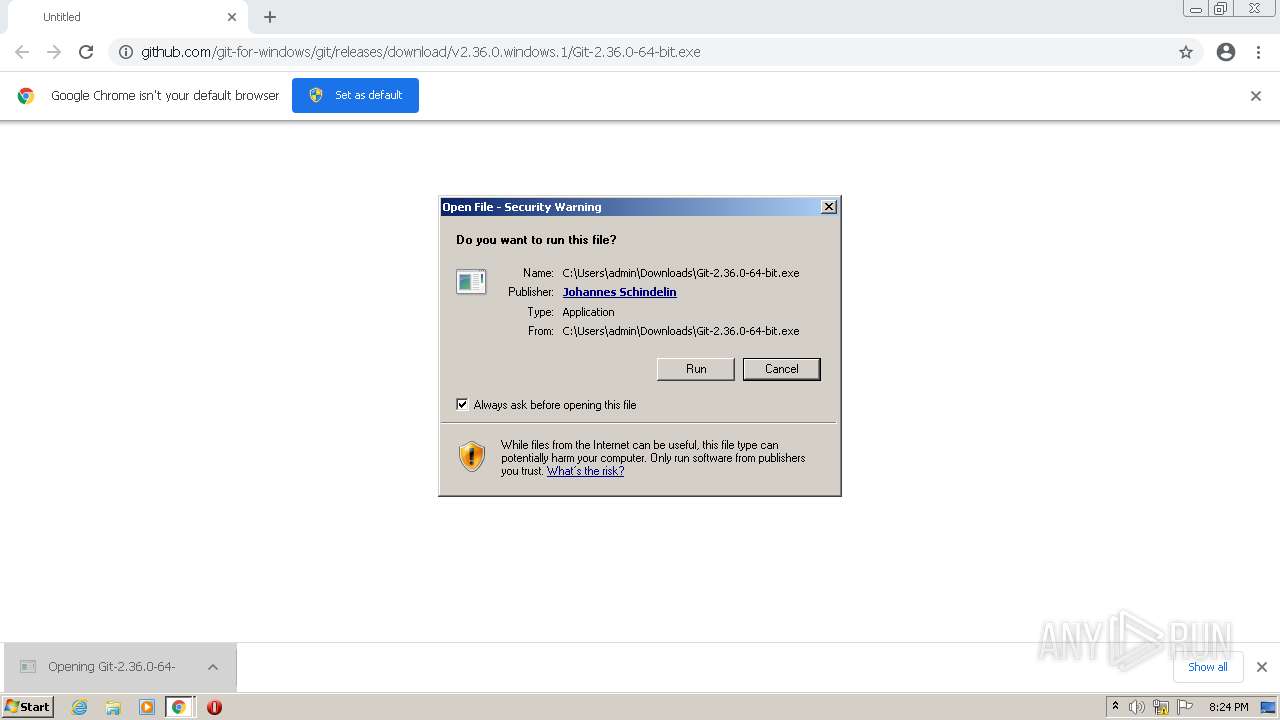Open the Action Center flag icon
Screen dimensions: 1280x720
coord(1185,707)
